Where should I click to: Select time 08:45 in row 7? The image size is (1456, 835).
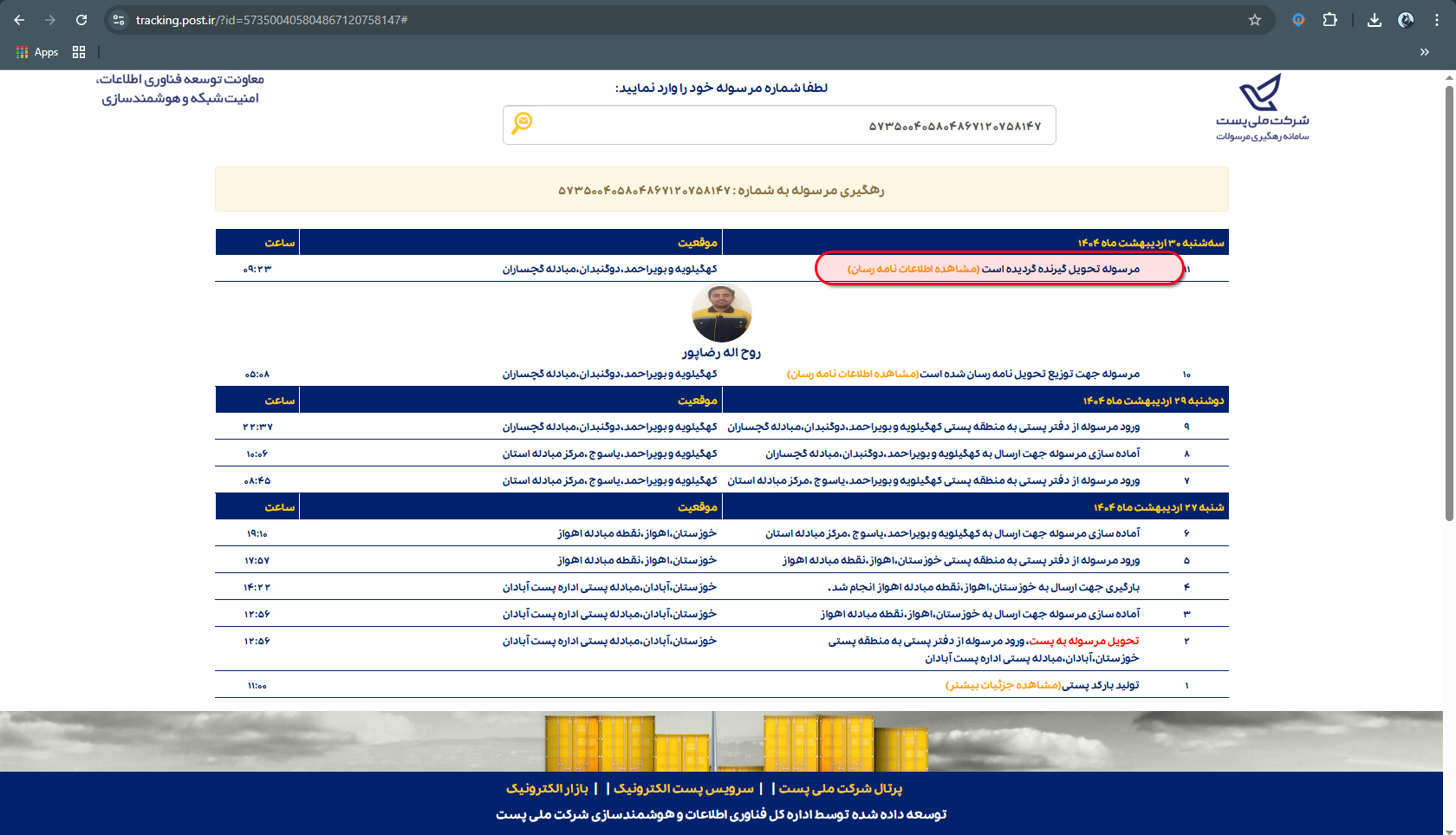click(257, 480)
